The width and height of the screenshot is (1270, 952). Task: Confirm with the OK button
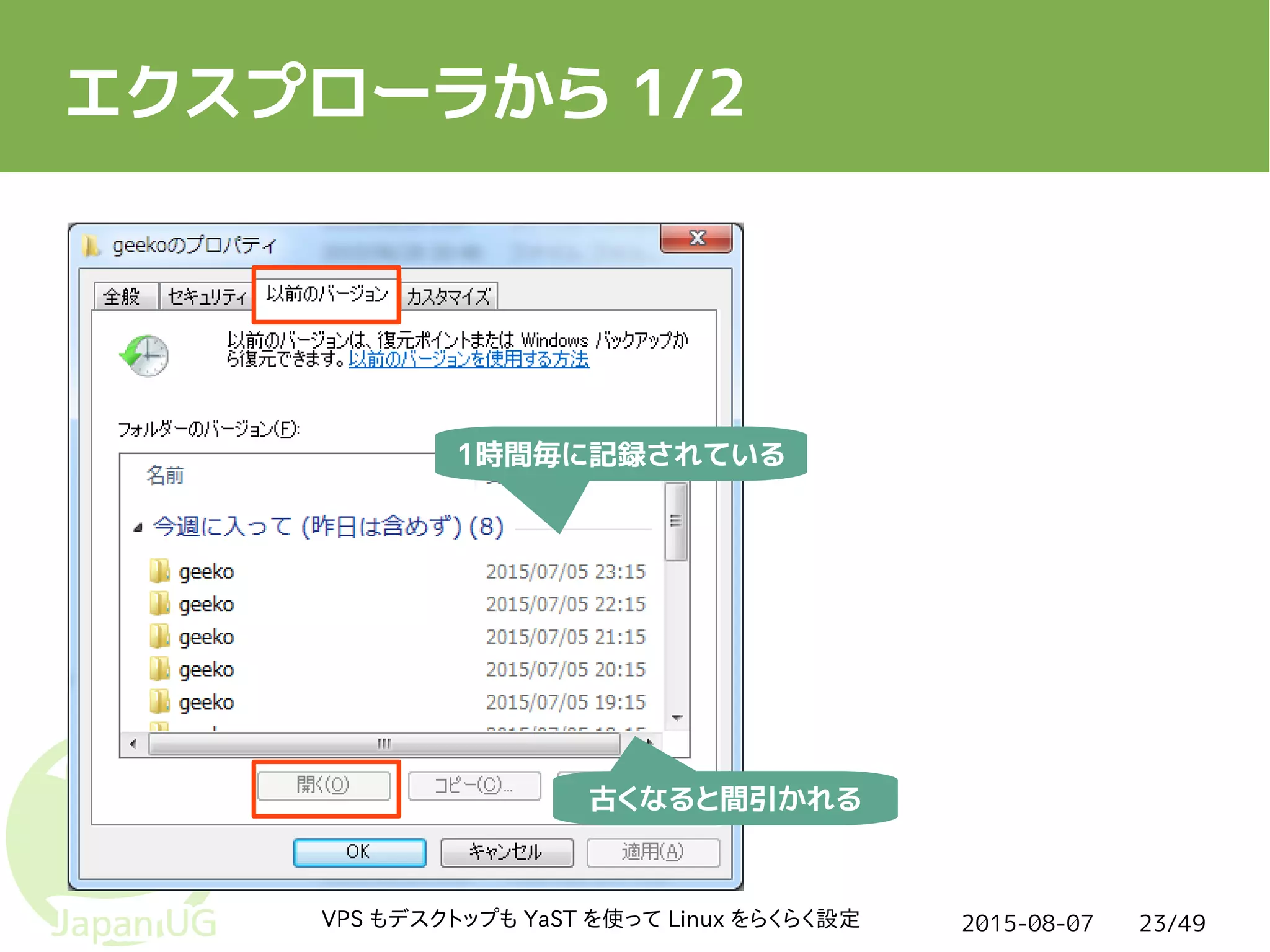[359, 852]
